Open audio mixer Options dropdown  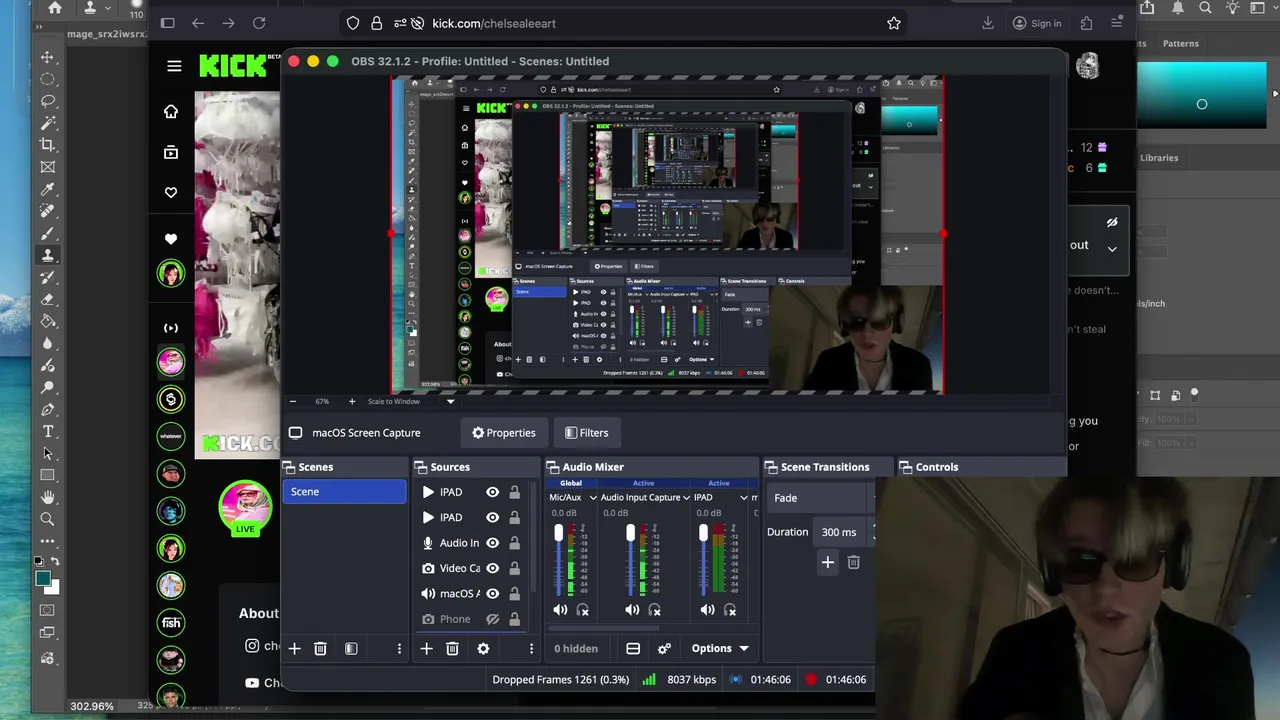point(720,649)
